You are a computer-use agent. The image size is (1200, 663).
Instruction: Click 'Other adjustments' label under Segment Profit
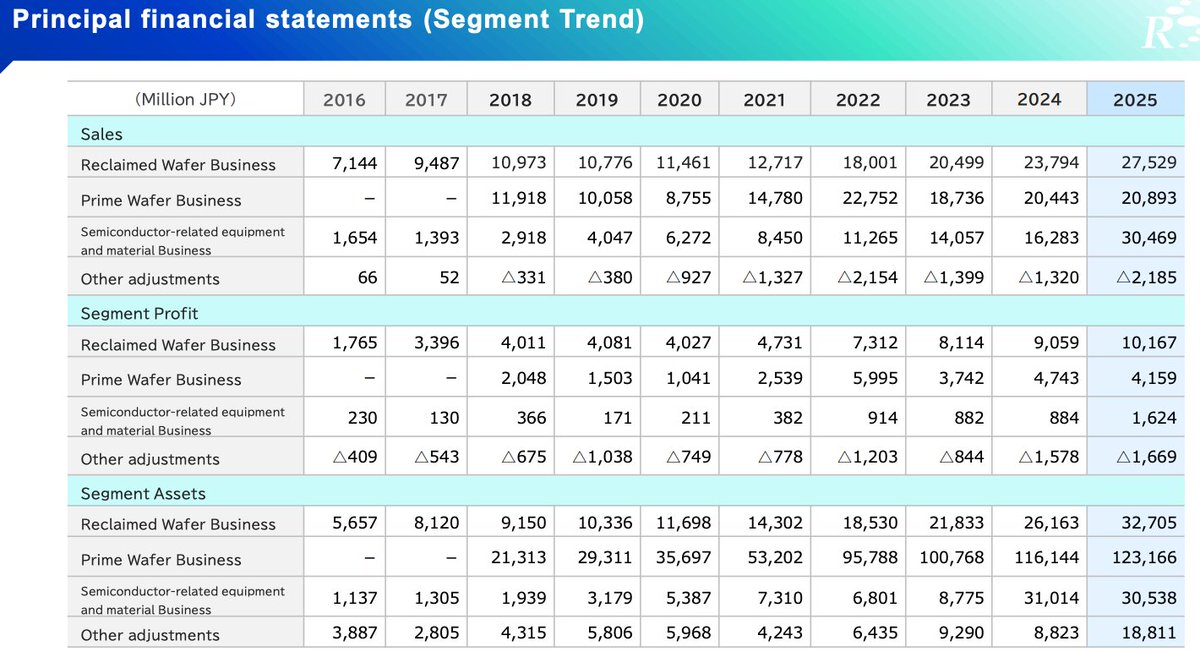click(150, 459)
